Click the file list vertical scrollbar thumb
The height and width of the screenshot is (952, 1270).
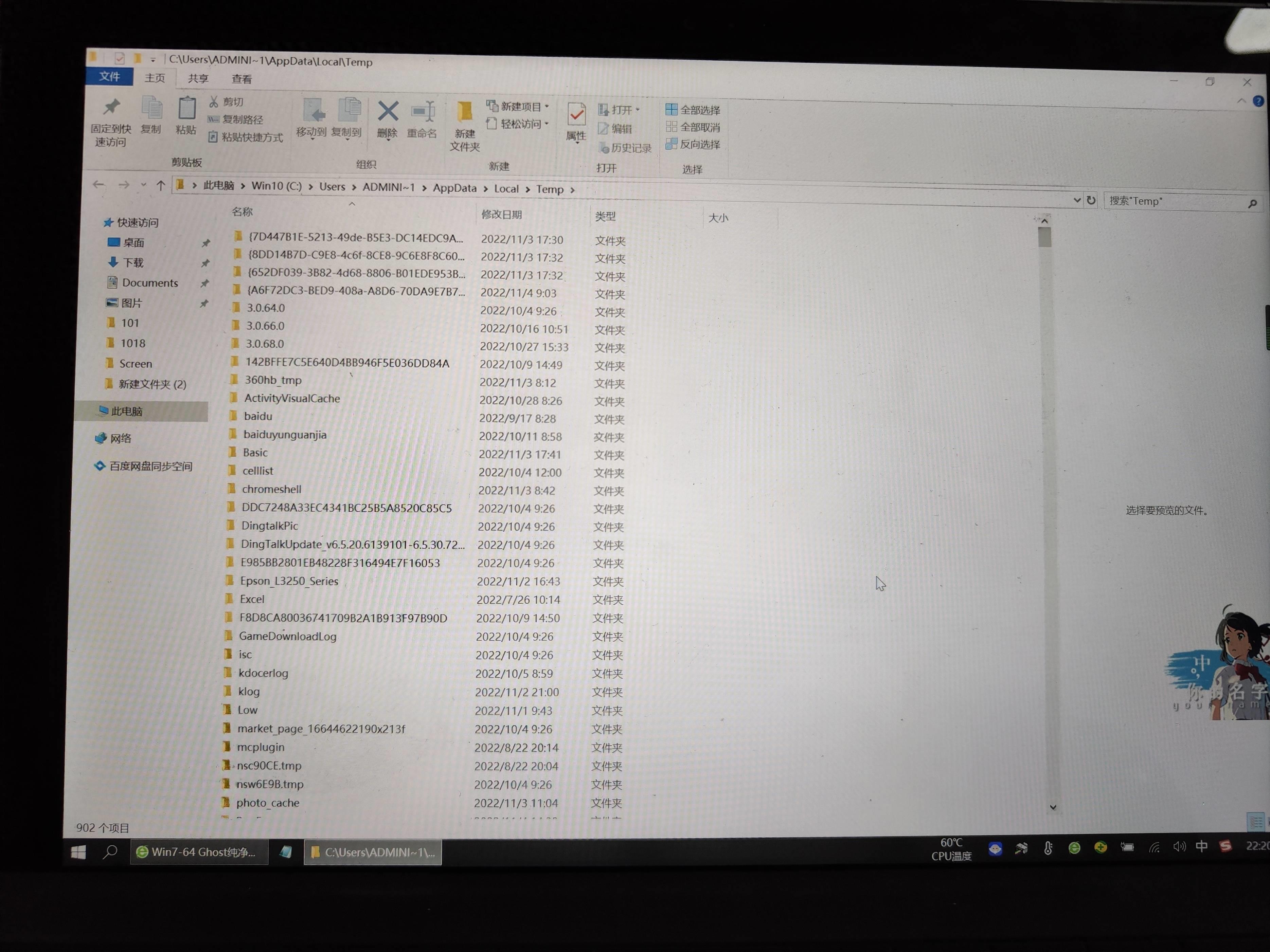[x=1044, y=237]
